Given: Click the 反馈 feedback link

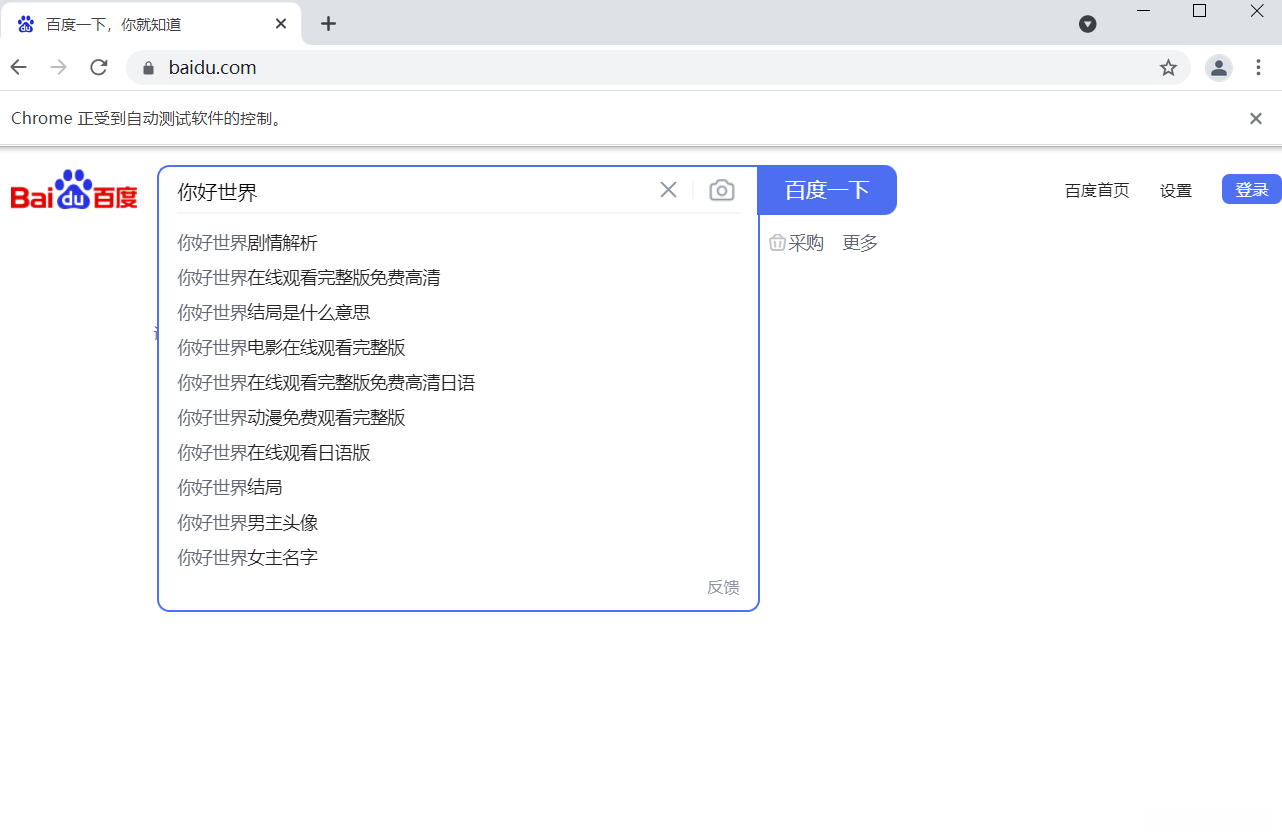Looking at the screenshot, I should pyautogui.click(x=723, y=587).
